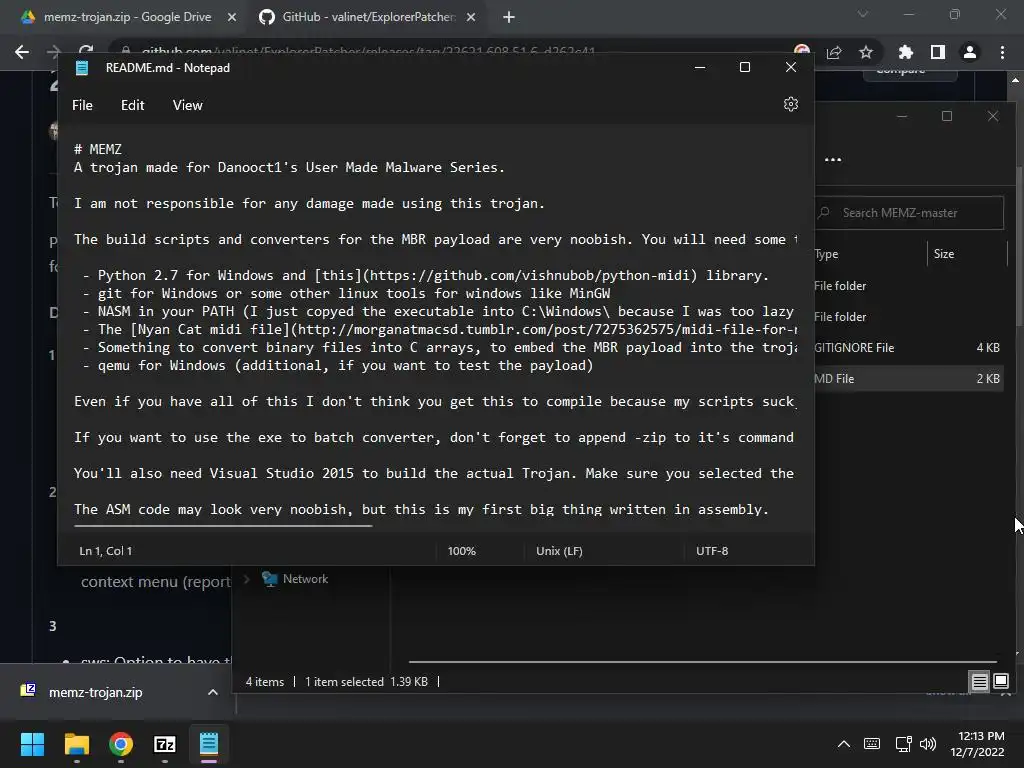
Task: Click File Explorer horizontal scrollbar
Action: pyautogui.click(x=702, y=662)
